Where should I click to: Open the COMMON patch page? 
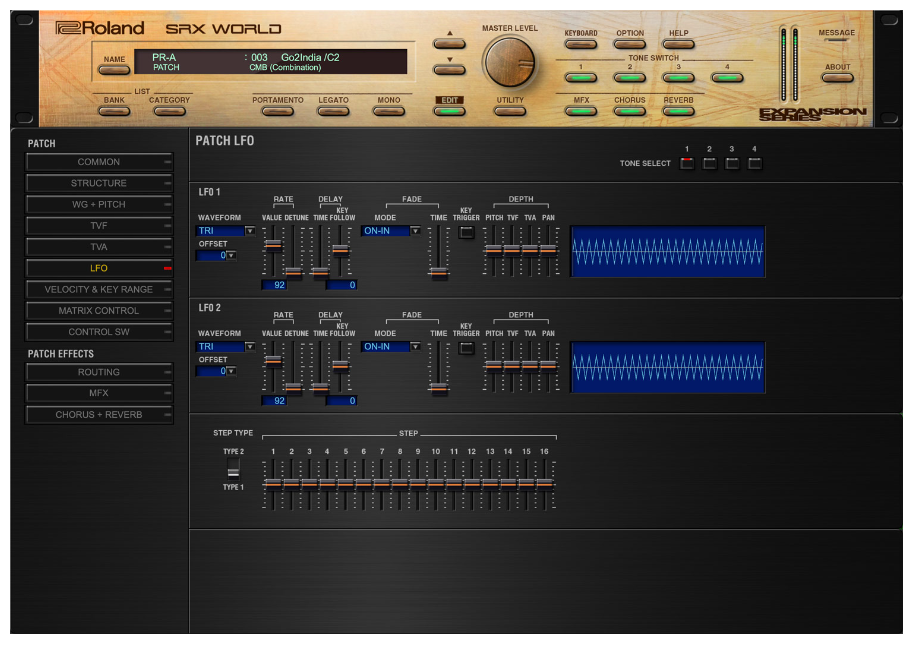tap(99, 162)
